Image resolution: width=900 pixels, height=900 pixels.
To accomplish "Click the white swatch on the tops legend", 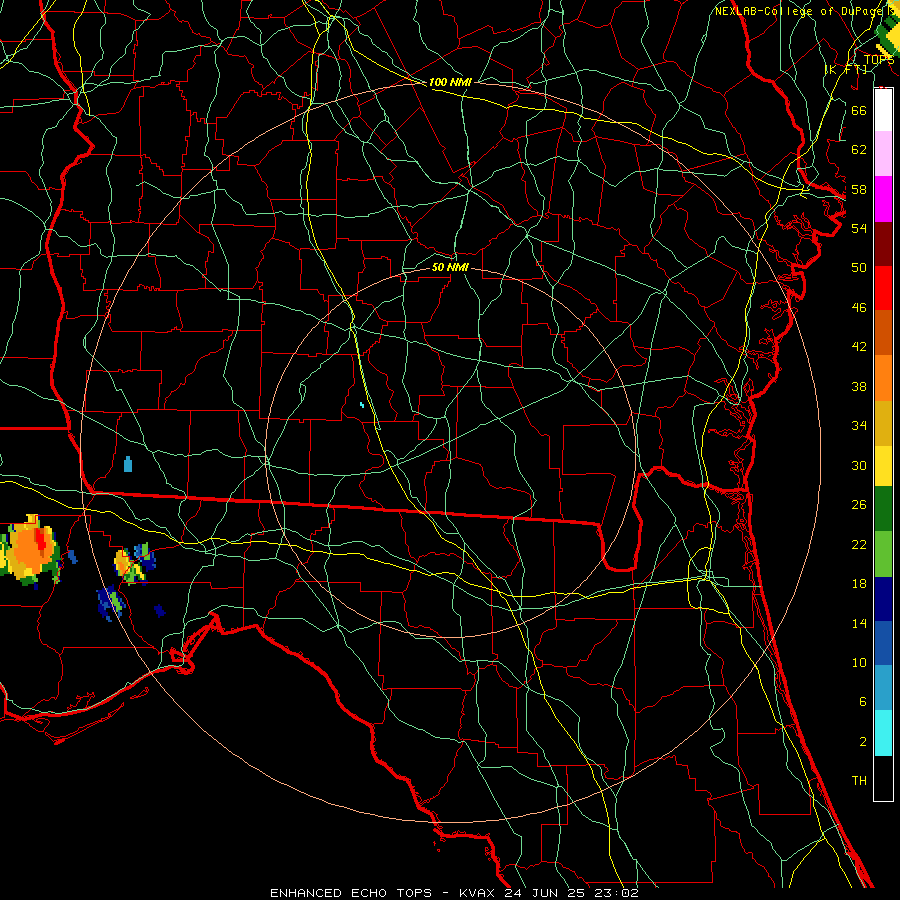I will coord(883,110).
